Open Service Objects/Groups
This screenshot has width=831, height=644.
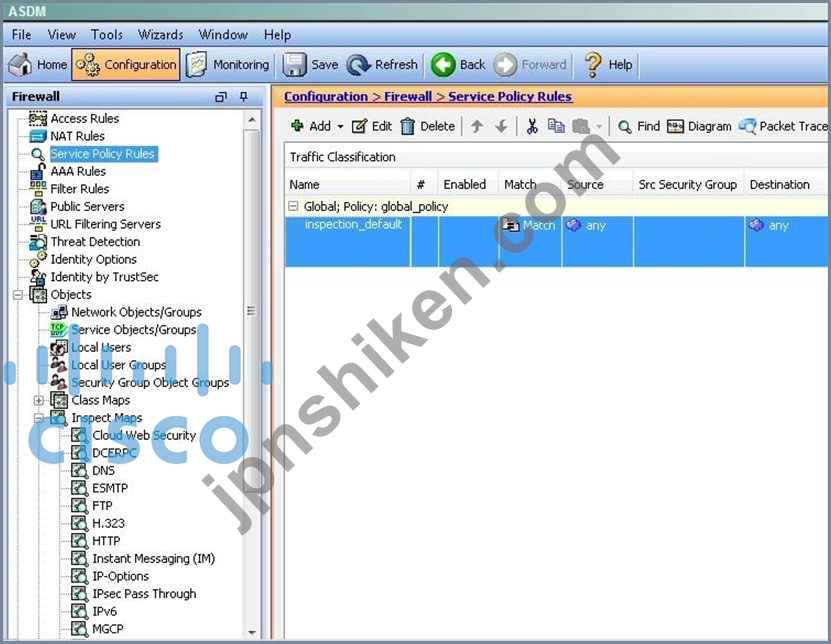click(134, 330)
